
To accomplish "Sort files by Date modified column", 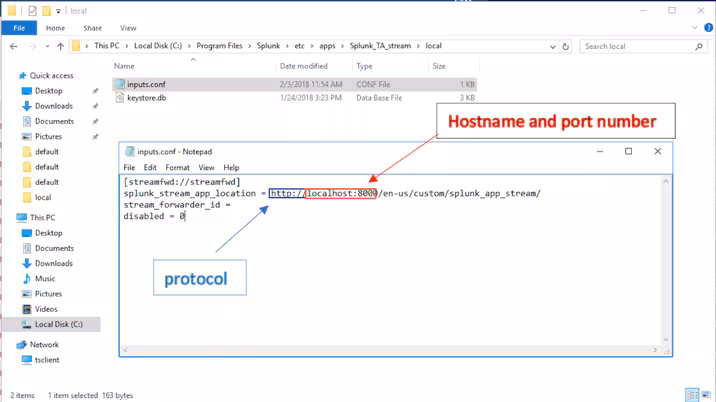I will click(x=303, y=66).
